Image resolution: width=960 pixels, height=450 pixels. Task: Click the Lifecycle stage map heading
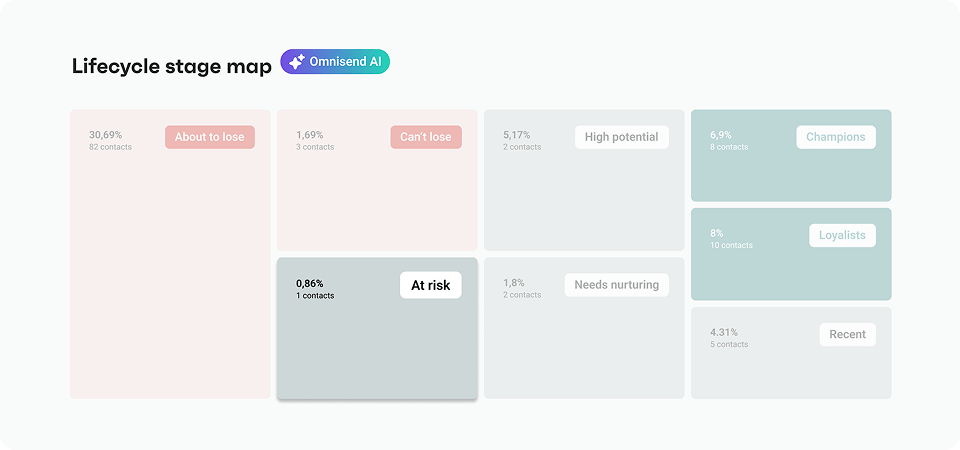pos(172,66)
